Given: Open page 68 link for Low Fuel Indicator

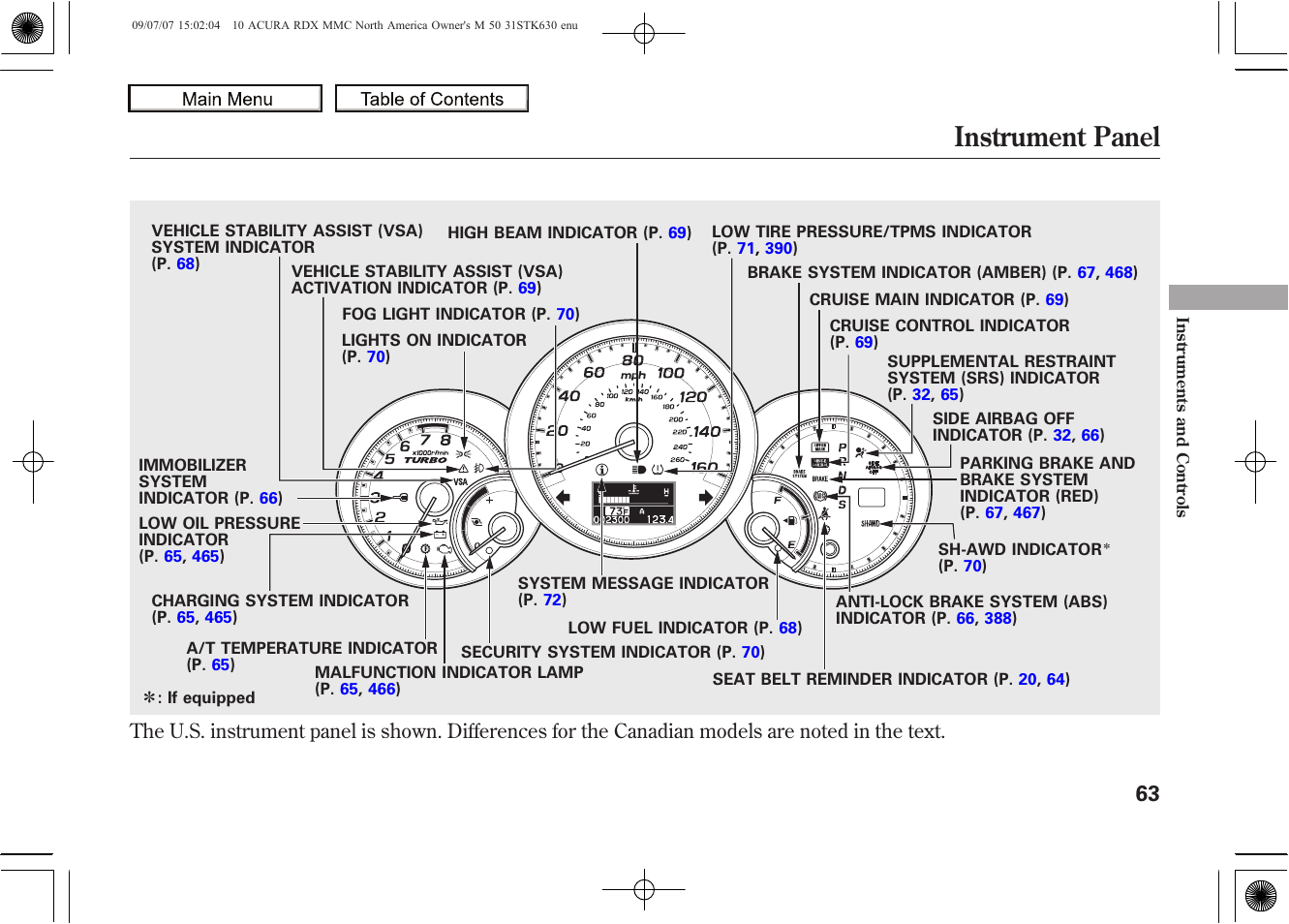Looking at the screenshot, I should click(788, 628).
